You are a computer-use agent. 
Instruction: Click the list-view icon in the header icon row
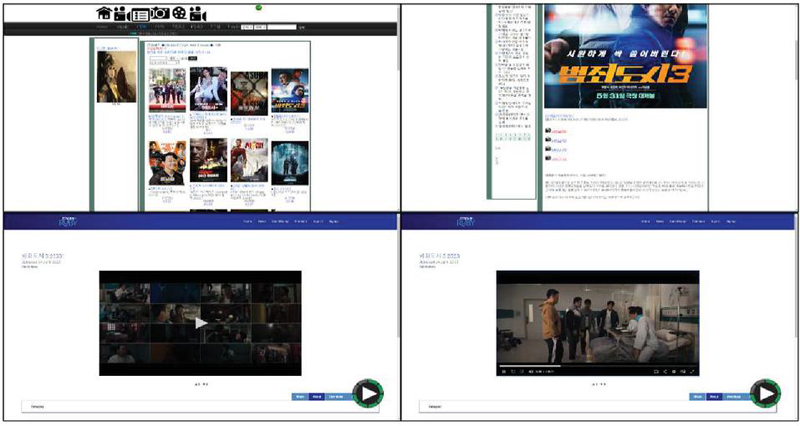[x=140, y=14]
